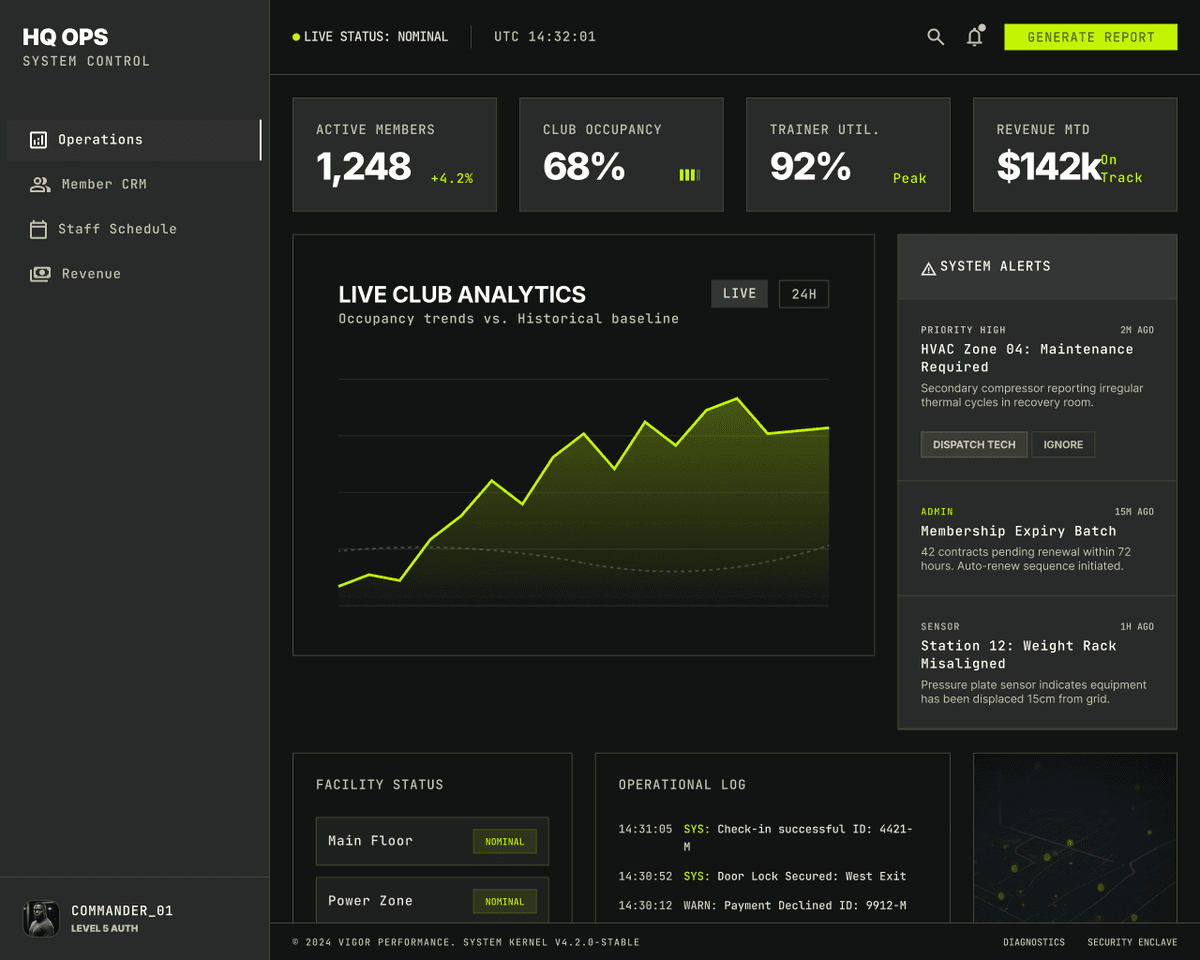Click the System Kernel V4.2.0-STABLE footer text
The height and width of the screenshot is (960, 1200).
[x=551, y=942]
